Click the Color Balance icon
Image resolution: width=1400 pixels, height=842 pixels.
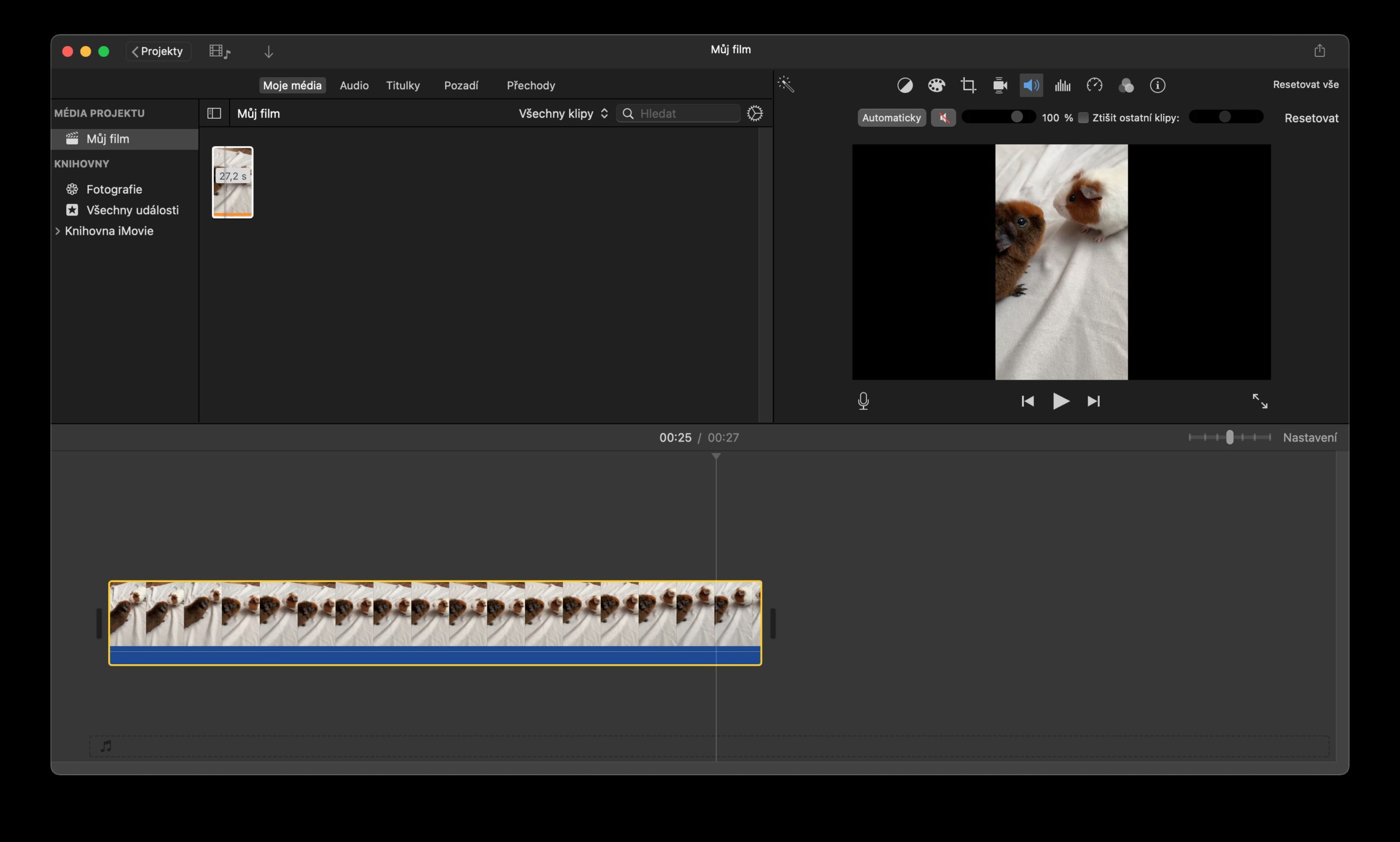point(906,85)
